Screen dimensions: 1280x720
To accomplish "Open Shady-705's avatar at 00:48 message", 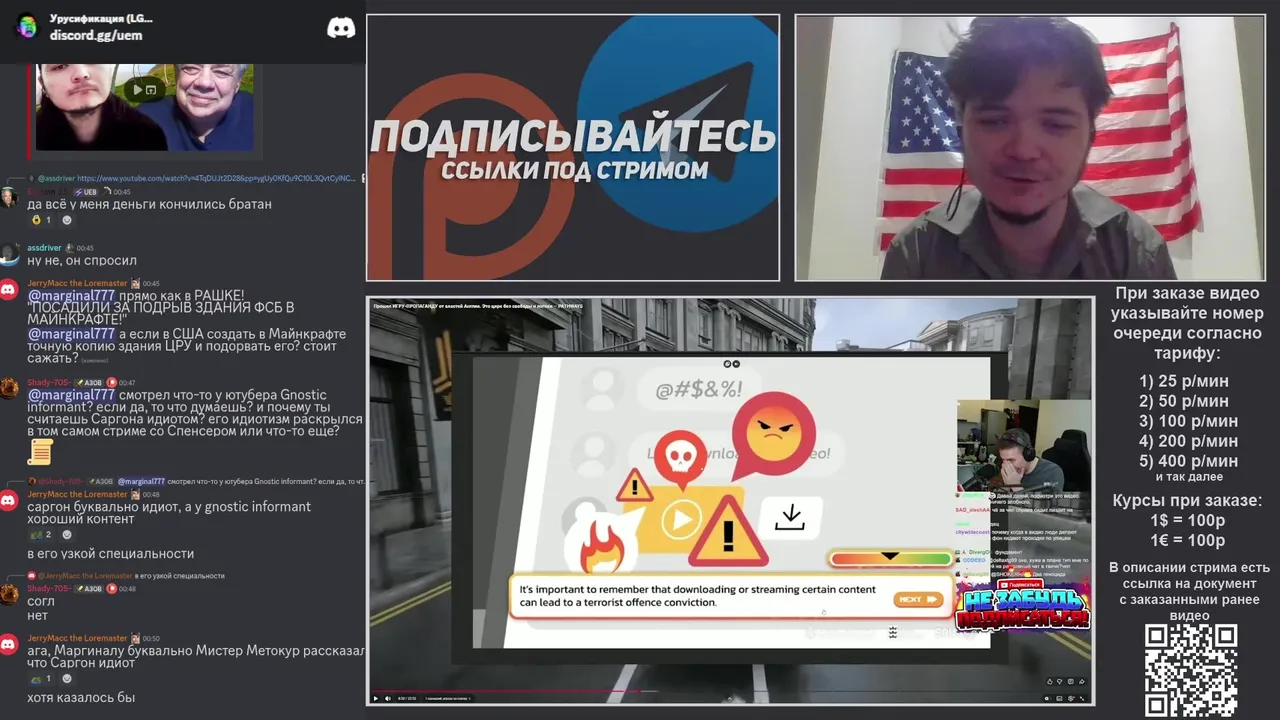I will pyautogui.click(x=9, y=595).
